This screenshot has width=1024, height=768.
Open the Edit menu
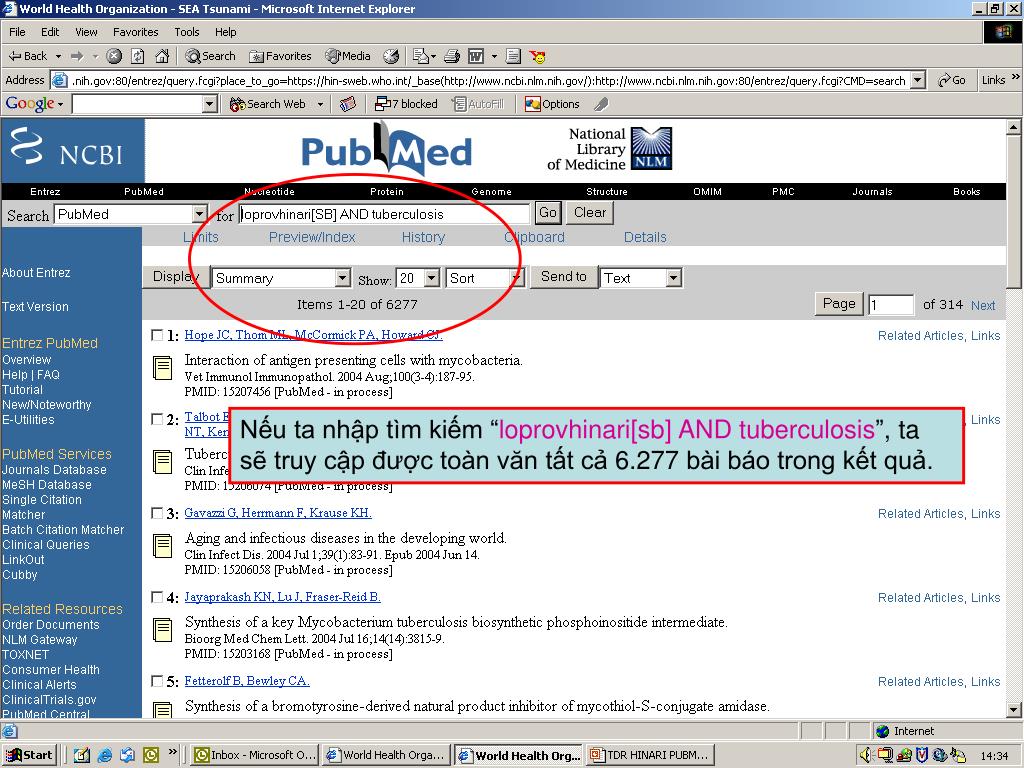click(50, 32)
